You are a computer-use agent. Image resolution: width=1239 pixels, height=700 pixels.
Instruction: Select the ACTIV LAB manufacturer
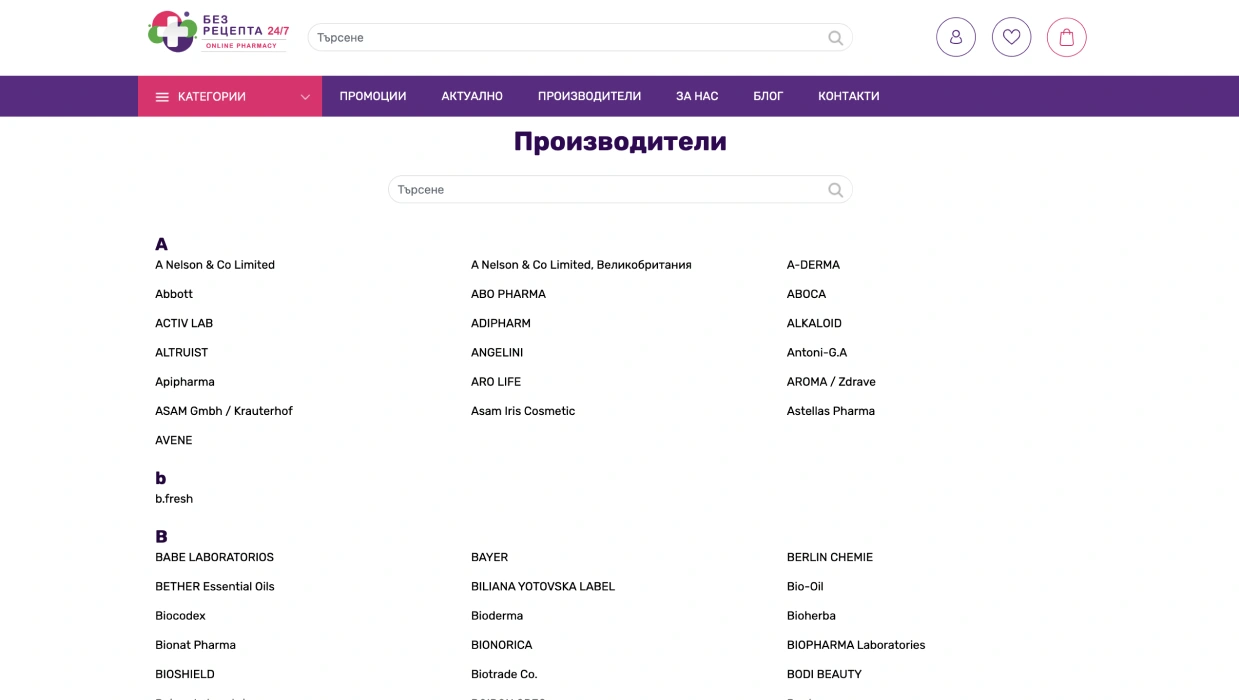tap(184, 323)
